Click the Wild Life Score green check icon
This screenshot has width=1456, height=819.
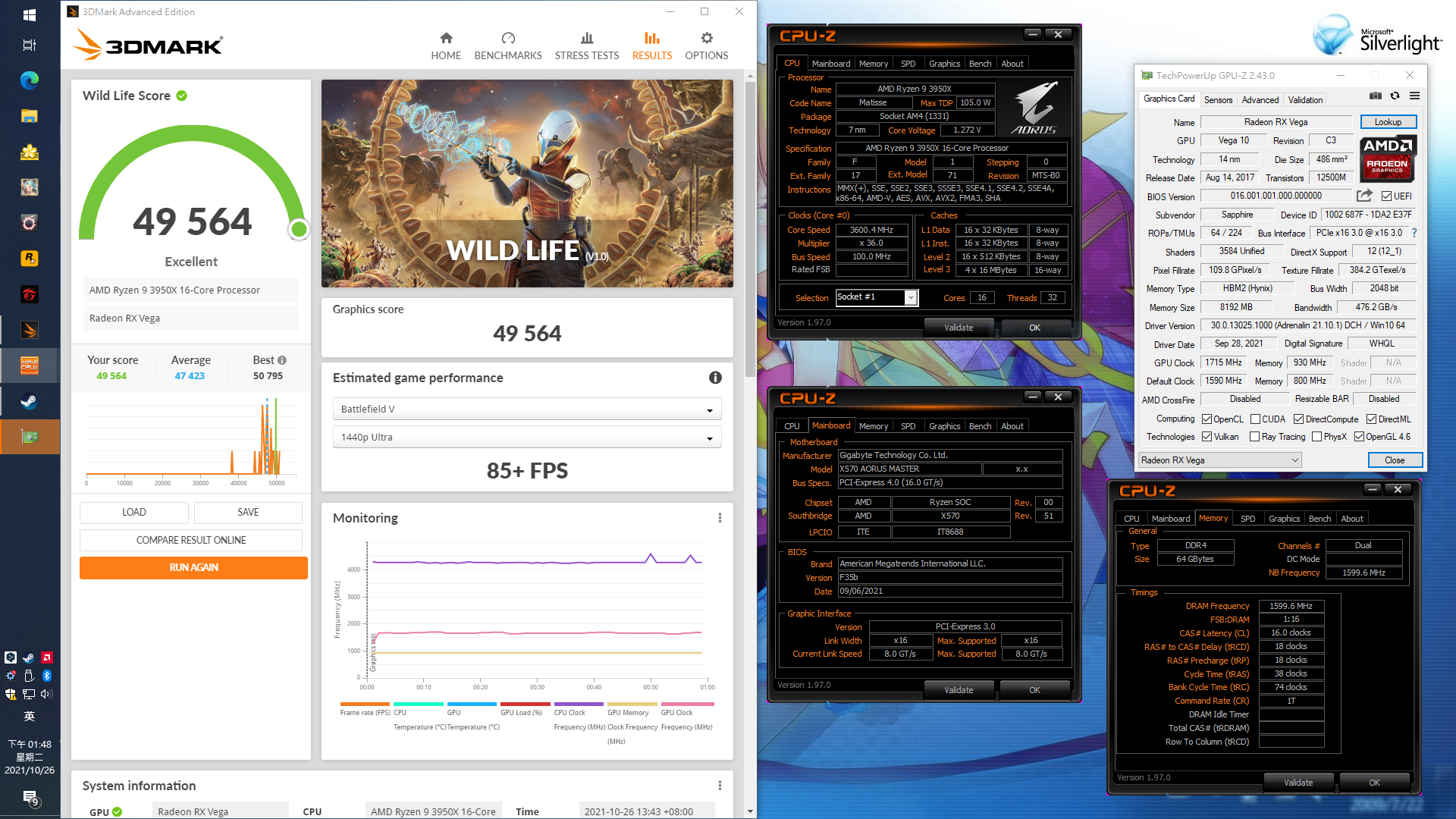(182, 96)
